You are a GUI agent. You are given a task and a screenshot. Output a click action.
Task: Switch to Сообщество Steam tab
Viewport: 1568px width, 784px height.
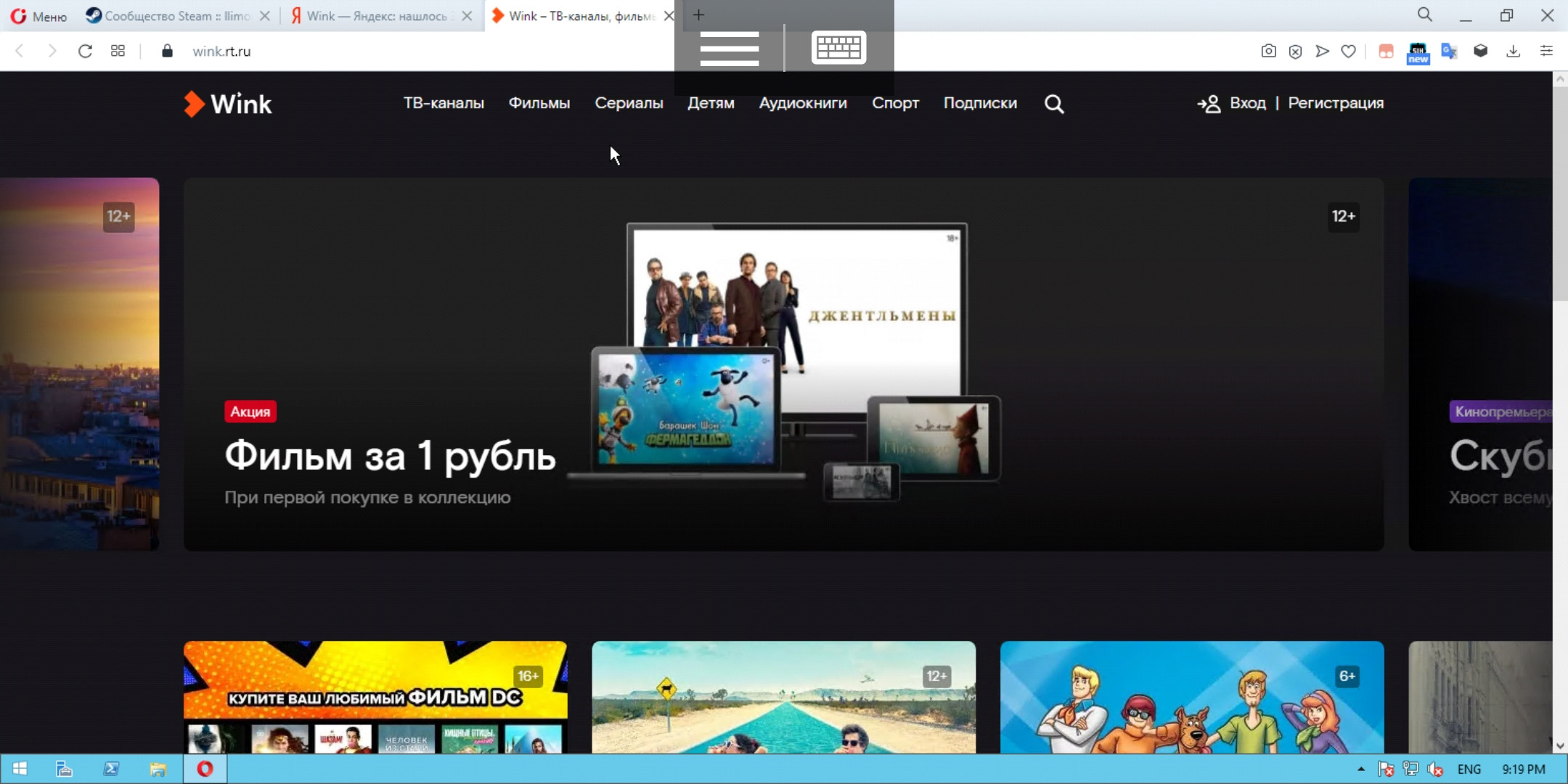click(174, 15)
